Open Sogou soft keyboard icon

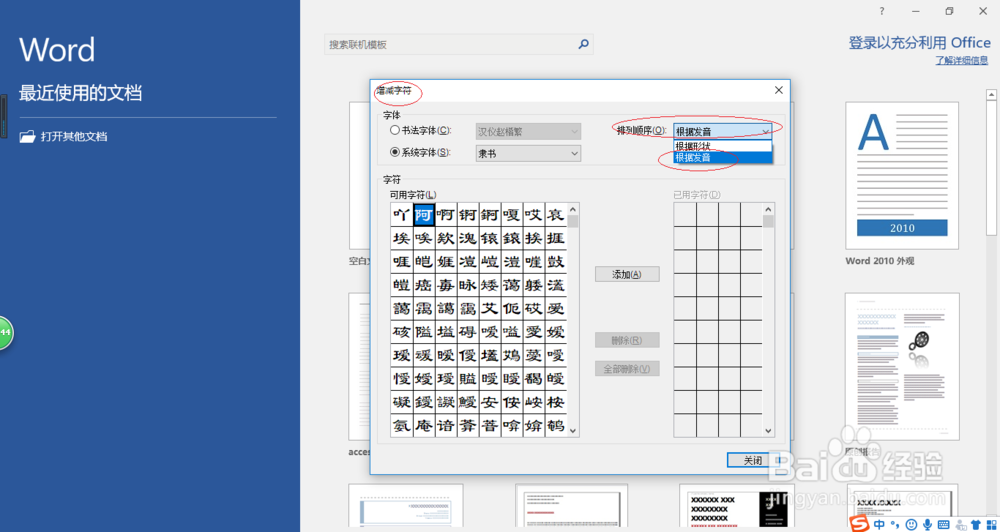pos(944,524)
